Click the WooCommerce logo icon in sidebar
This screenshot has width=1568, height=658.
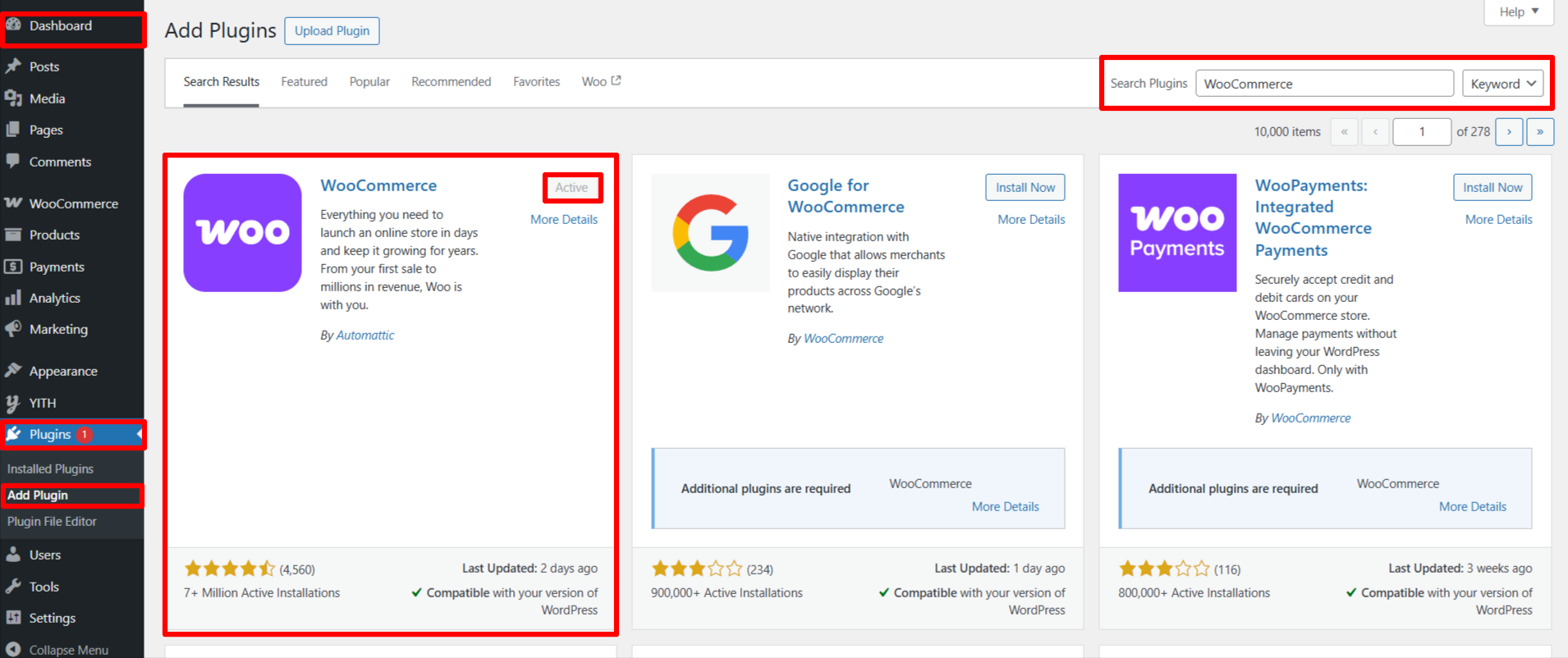pos(13,203)
